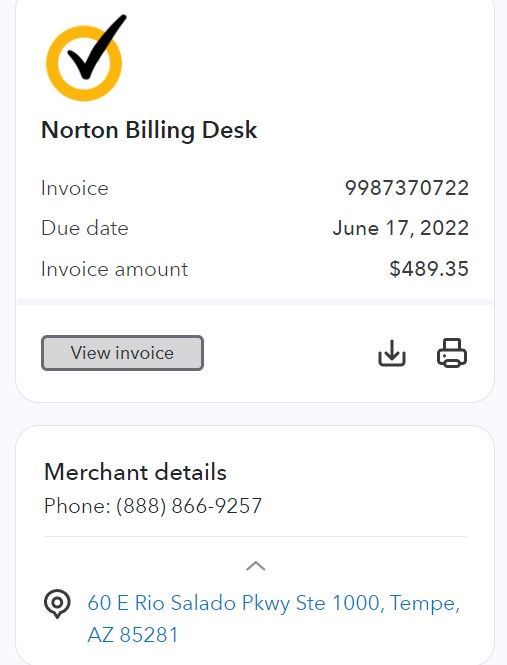Image resolution: width=507 pixels, height=665 pixels.
Task: Open the View invoice button
Action: [x=122, y=353]
